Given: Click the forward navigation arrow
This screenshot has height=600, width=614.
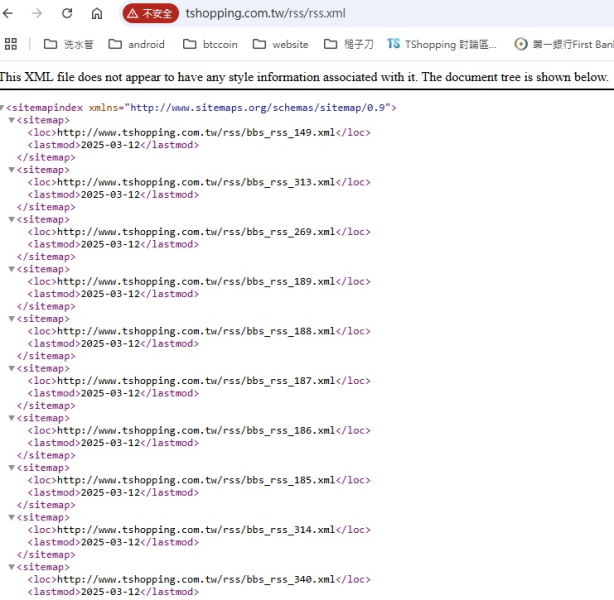Looking at the screenshot, I should coord(38,14).
